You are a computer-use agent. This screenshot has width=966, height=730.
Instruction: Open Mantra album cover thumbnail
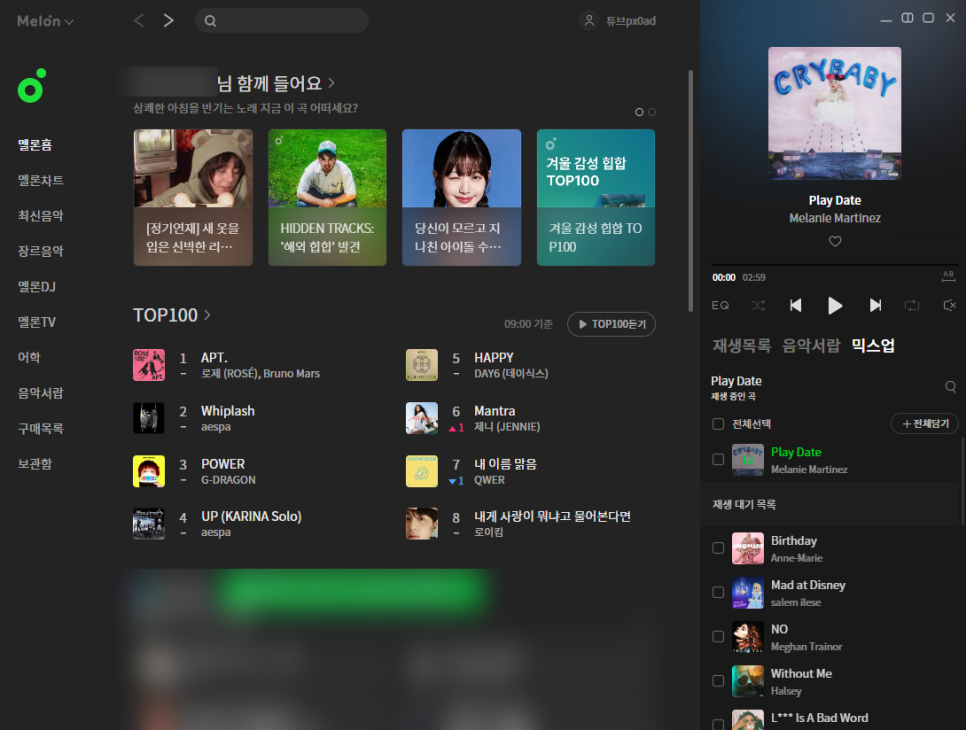pyautogui.click(x=422, y=418)
